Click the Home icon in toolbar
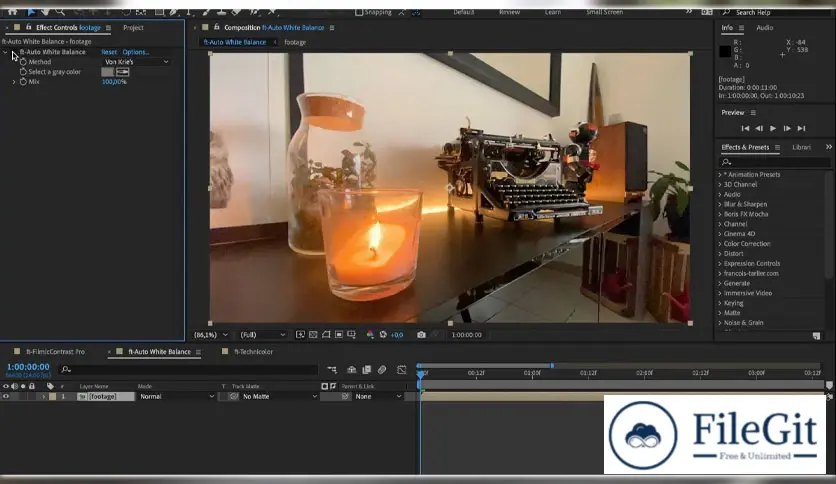 [12, 12]
